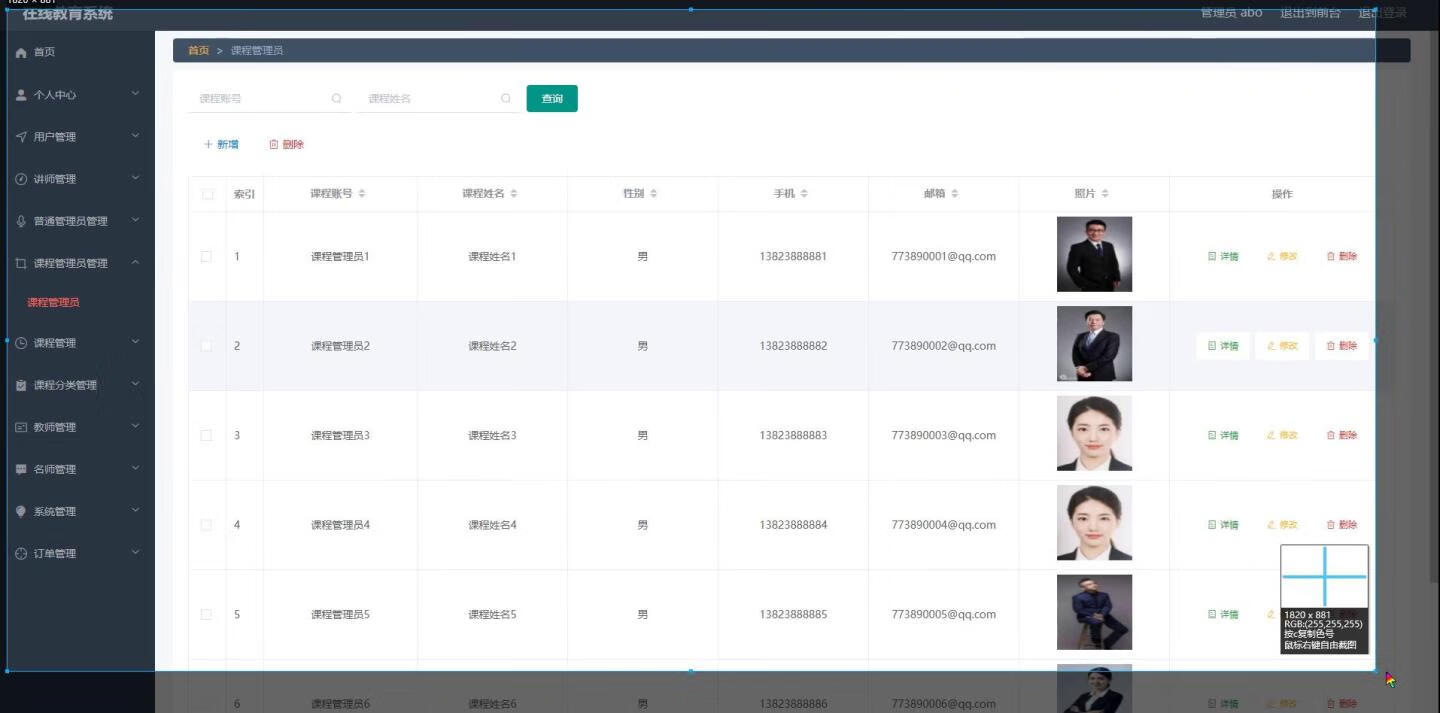Click 修改 for 课程管理员2

tap(1282, 346)
